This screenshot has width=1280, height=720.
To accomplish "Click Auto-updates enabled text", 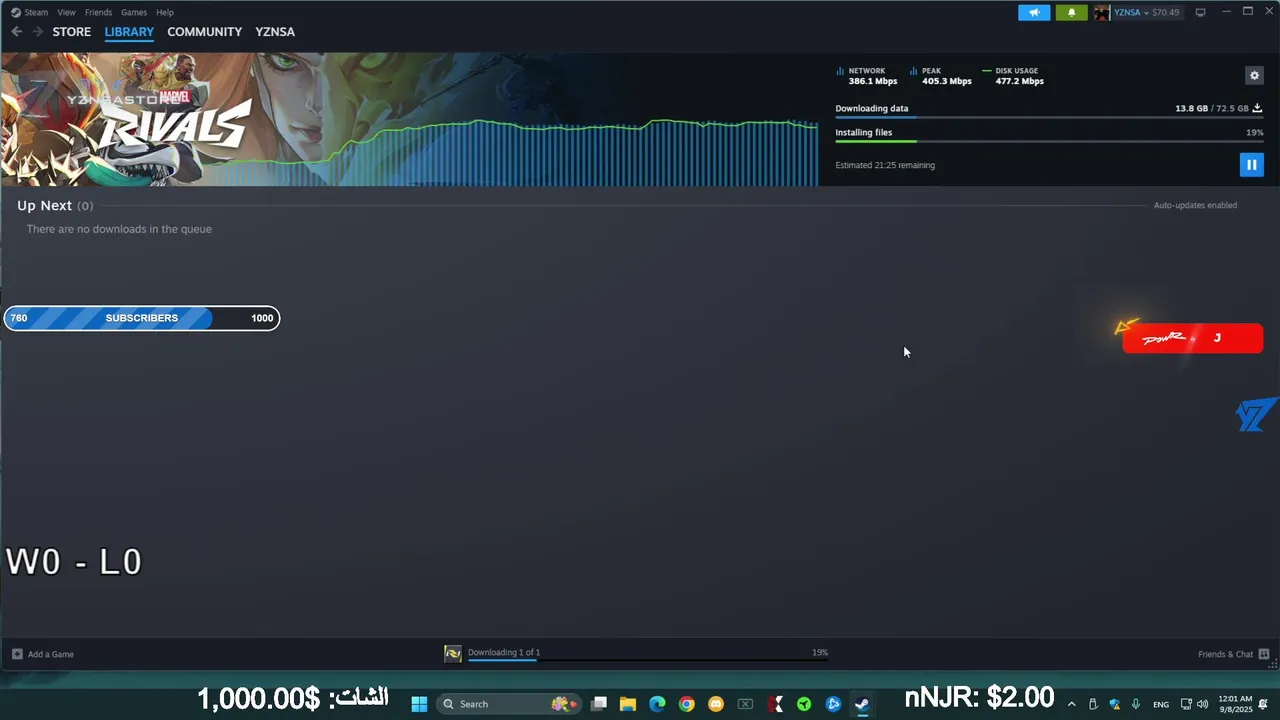I will click(x=1195, y=205).
